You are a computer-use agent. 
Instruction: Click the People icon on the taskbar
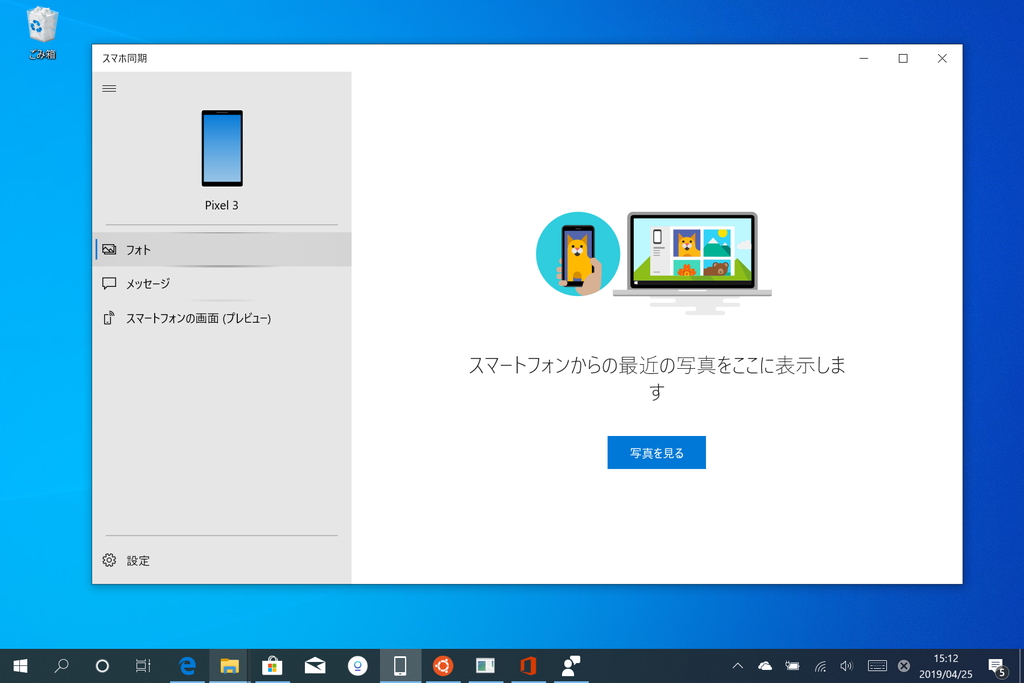(x=567, y=665)
